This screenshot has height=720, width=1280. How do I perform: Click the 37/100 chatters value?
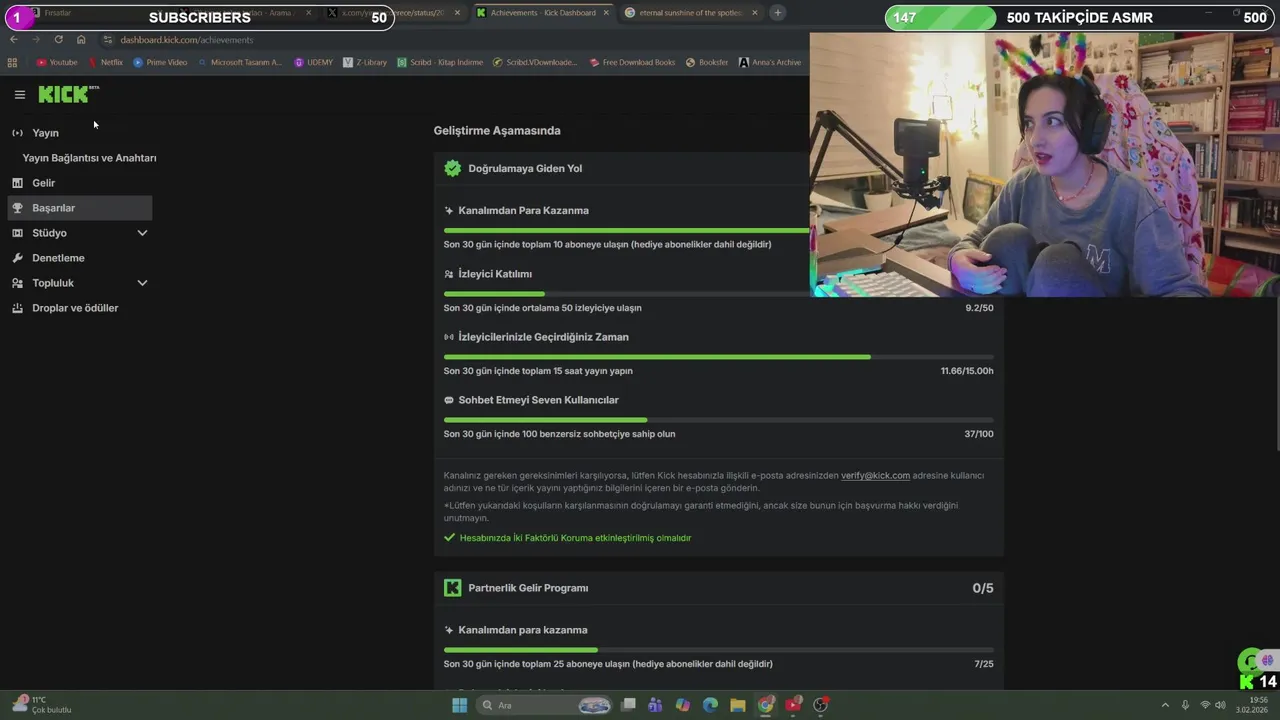click(x=979, y=434)
